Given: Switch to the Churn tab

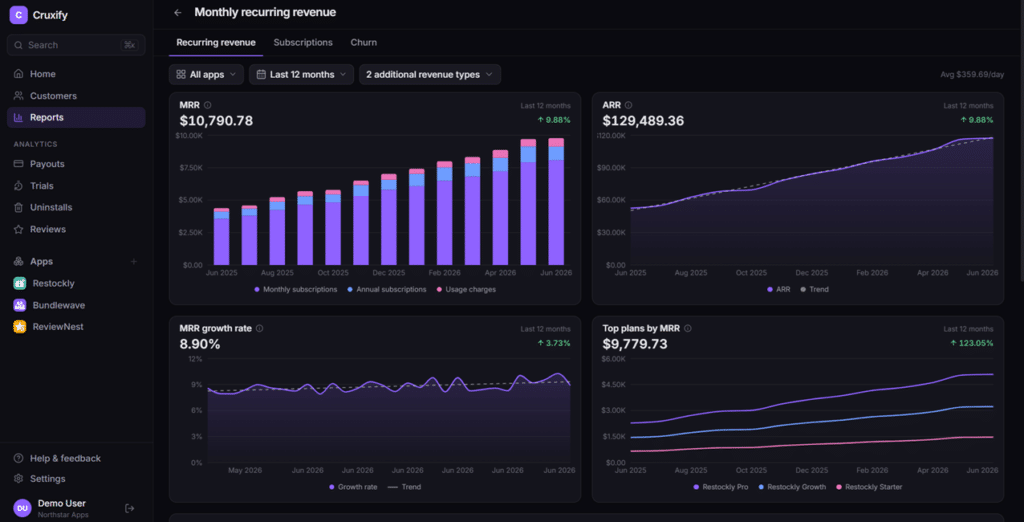Looking at the screenshot, I should (364, 42).
